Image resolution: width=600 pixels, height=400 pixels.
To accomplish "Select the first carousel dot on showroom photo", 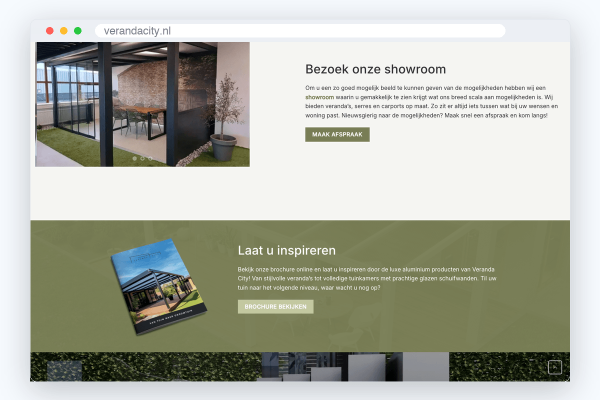I will pos(134,158).
